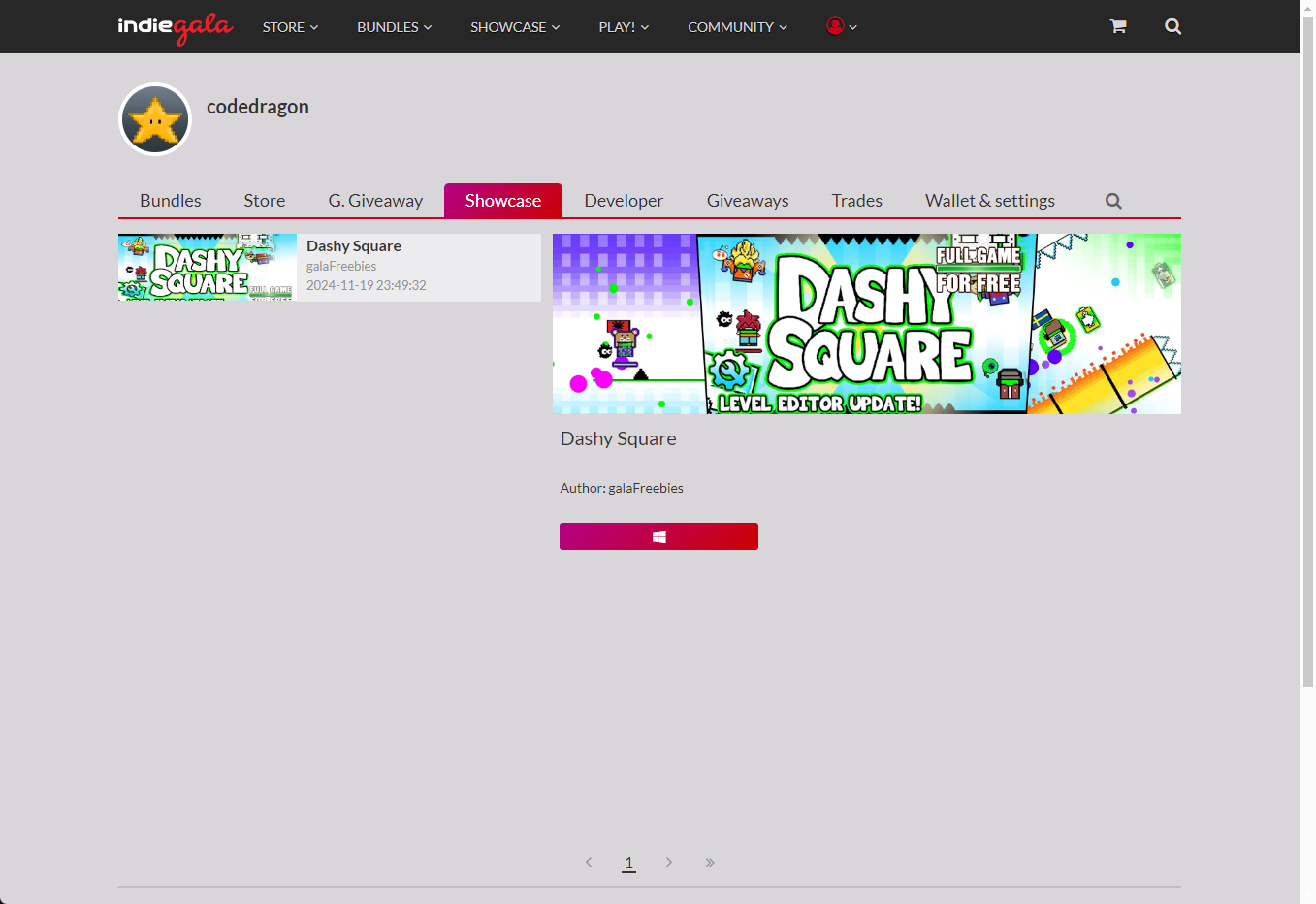This screenshot has height=904, width=1316.
Task: Go to next page arrow
Action: (x=669, y=862)
